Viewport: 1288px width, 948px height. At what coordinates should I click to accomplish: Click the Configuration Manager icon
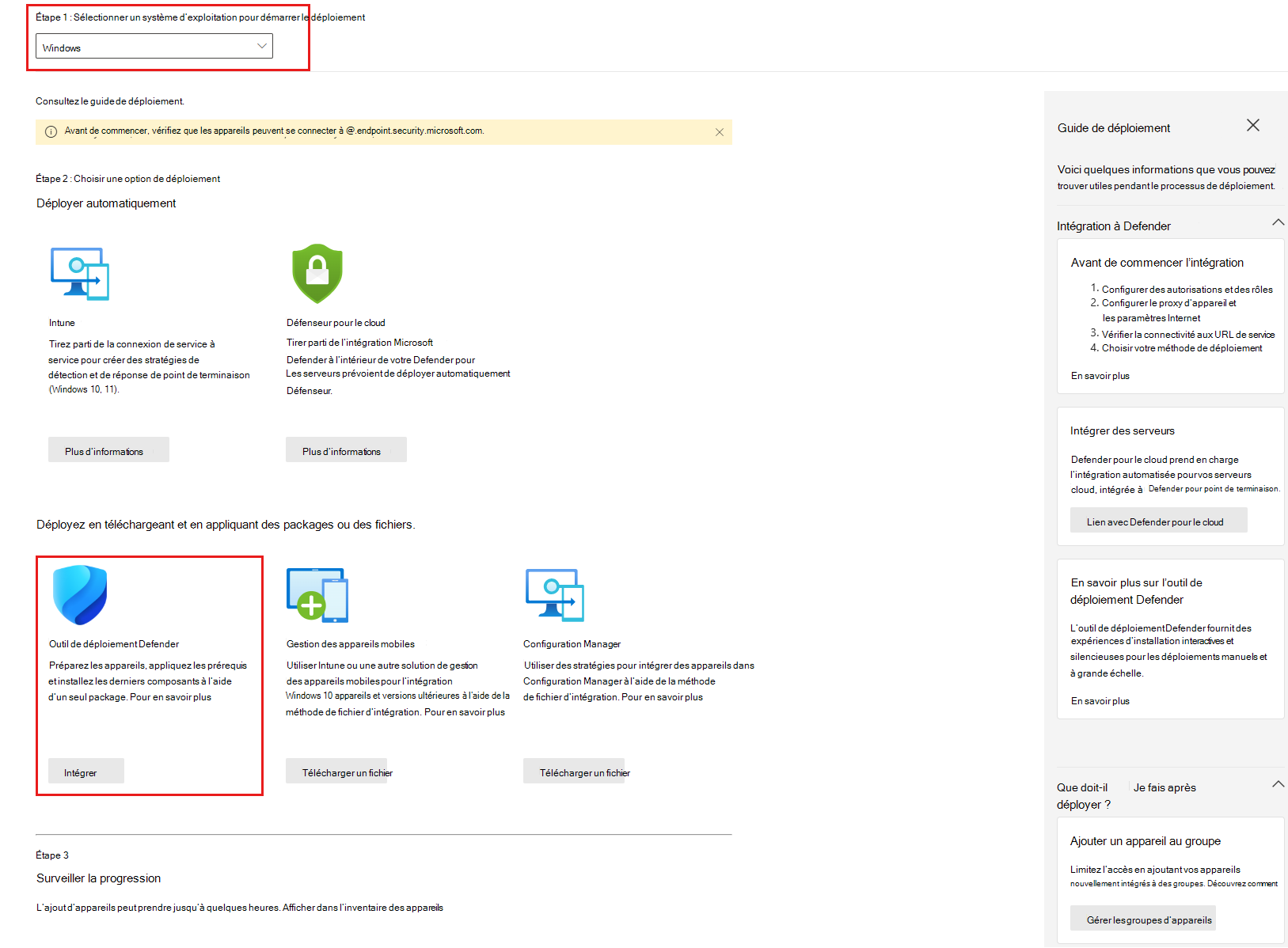[555, 595]
